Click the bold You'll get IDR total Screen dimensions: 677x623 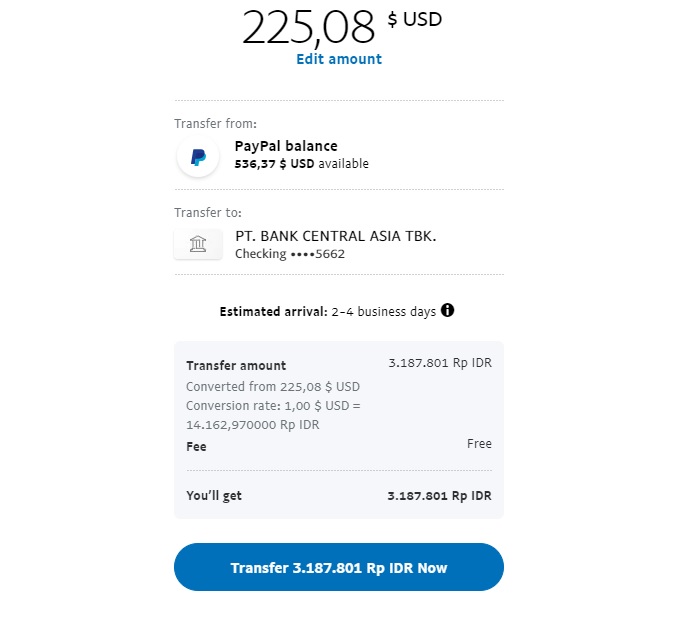click(x=439, y=496)
